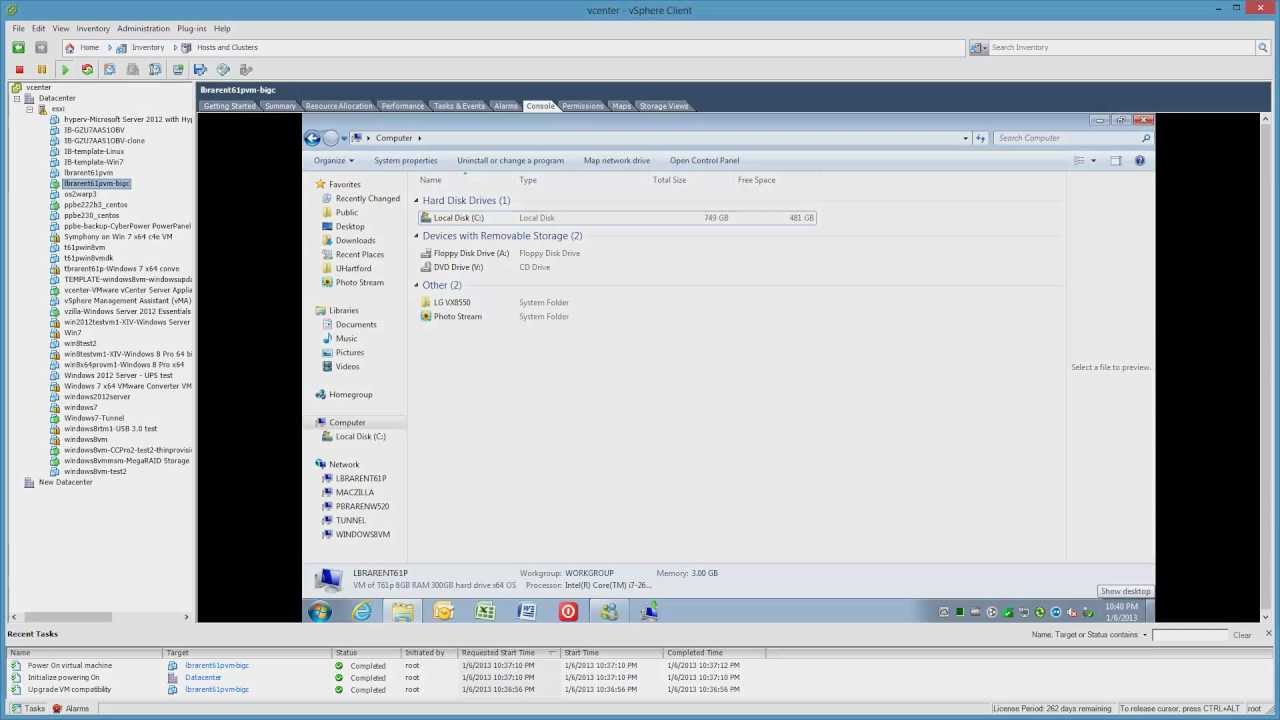Click the green navigate Back arrow icon
The width and height of the screenshot is (1280, 720).
pyautogui.click(x=19, y=47)
